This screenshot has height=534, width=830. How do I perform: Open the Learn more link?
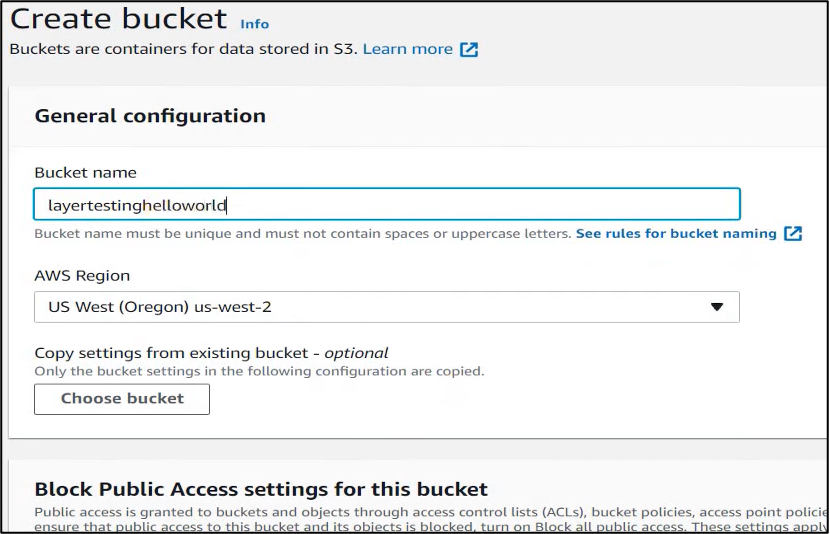[408, 49]
